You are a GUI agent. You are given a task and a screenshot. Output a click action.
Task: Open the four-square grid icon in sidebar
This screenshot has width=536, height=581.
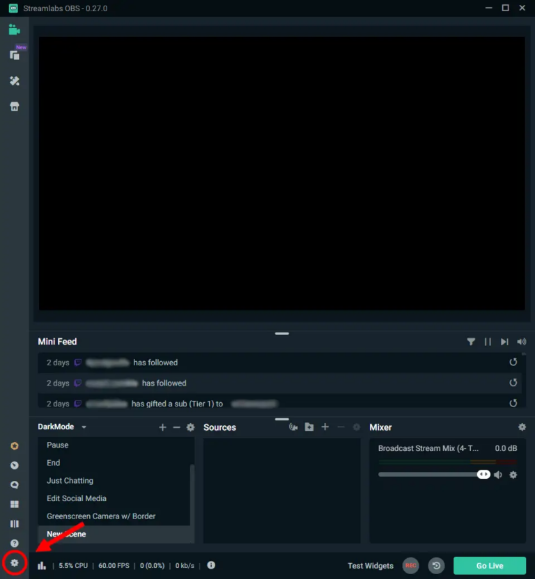[x=14, y=505]
